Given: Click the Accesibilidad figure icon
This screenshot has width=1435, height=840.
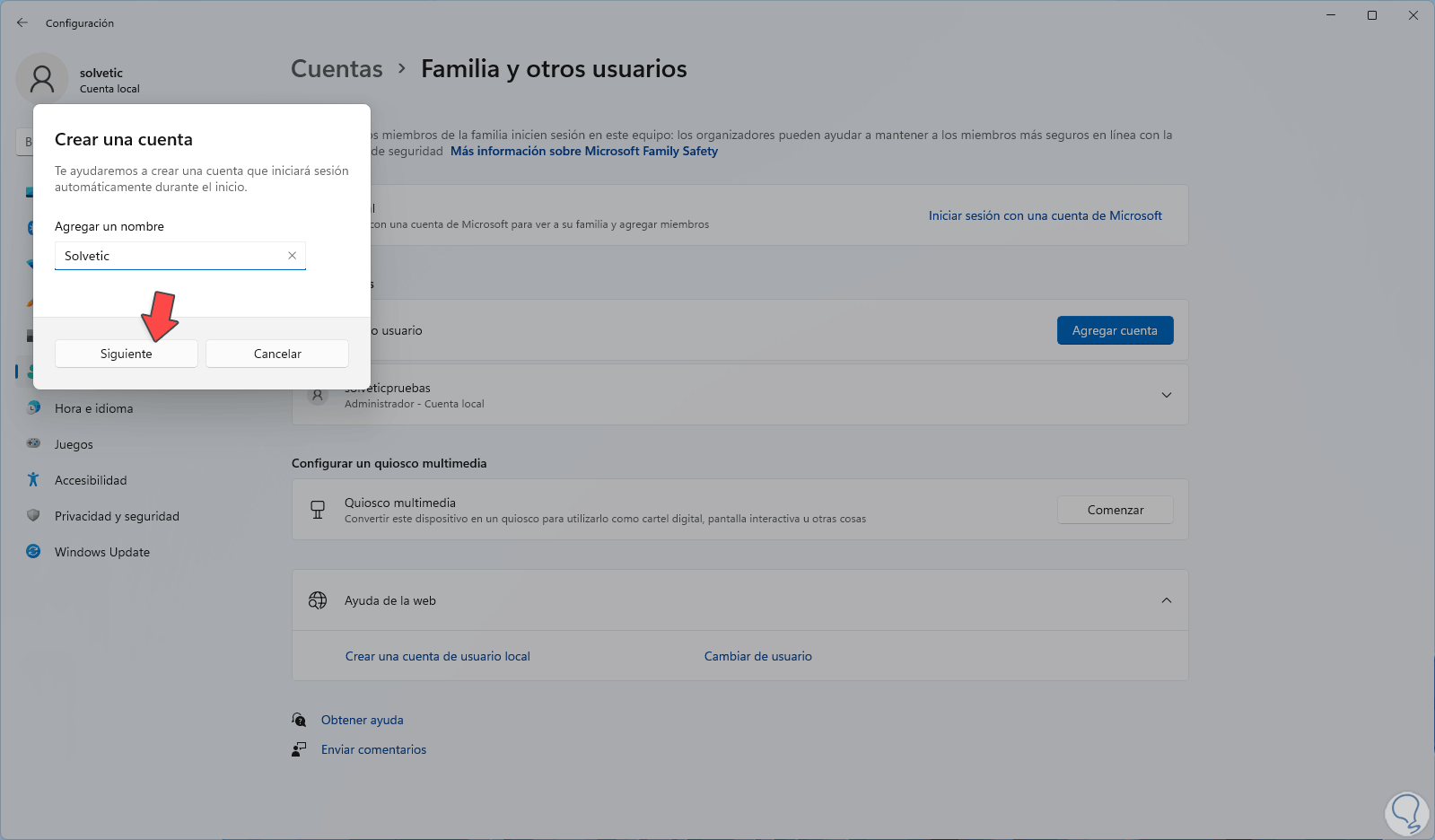Looking at the screenshot, I should [x=33, y=479].
